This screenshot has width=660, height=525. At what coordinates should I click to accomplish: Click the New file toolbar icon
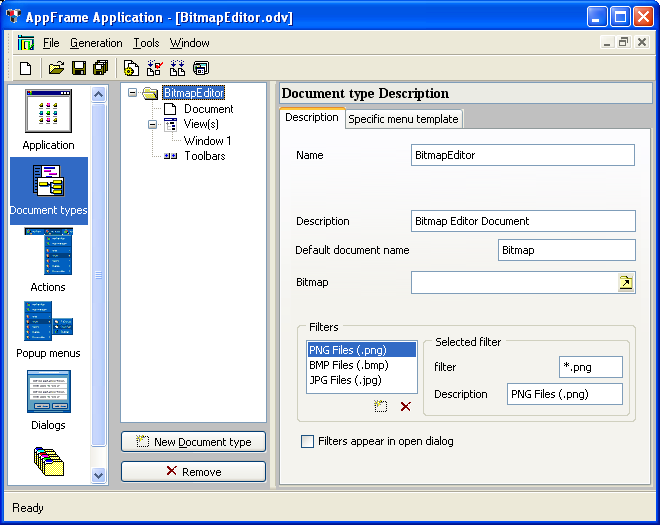click(26, 68)
